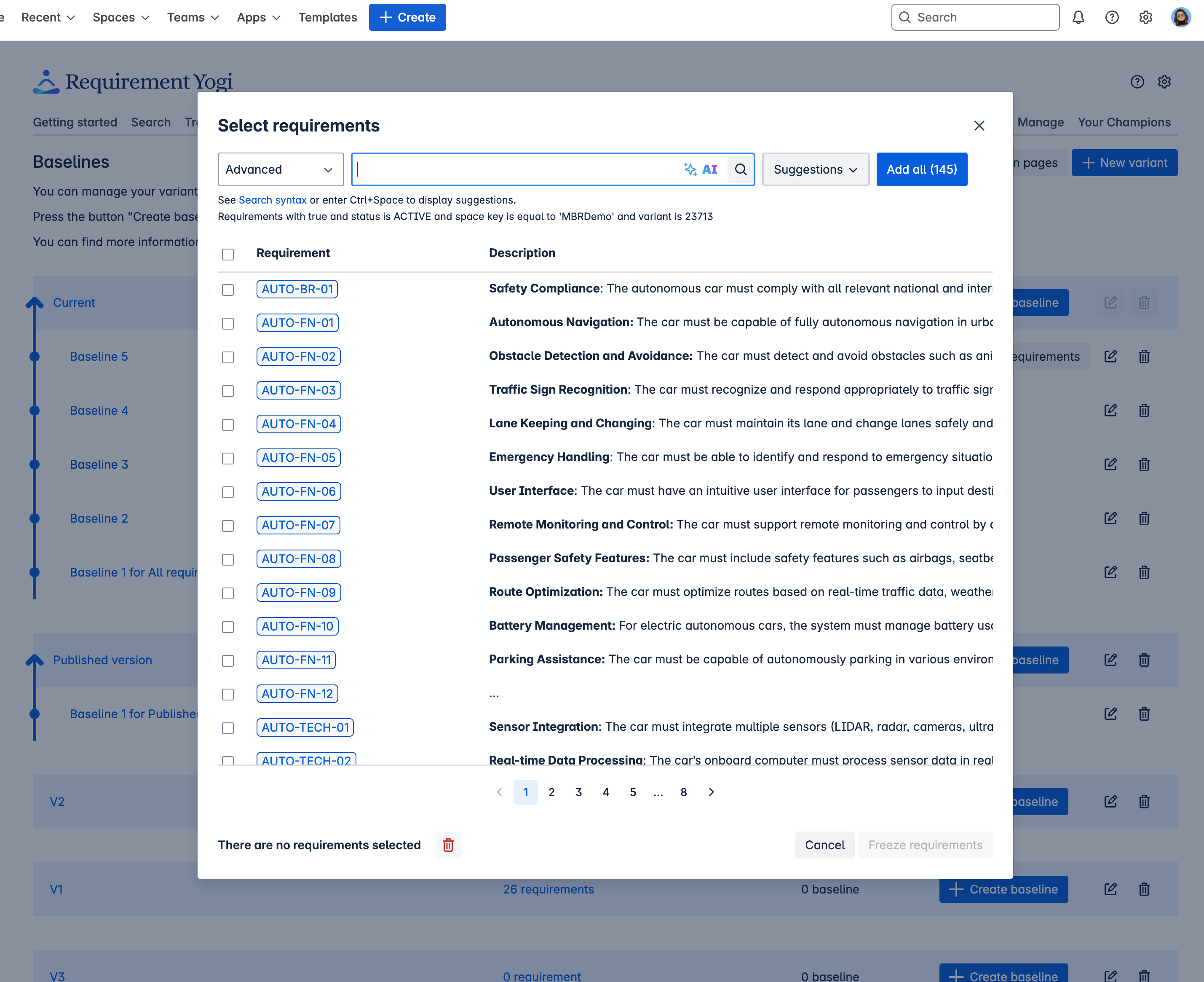
Task: Toggle the select-all header checkbox
Action: tap(228, 255)
